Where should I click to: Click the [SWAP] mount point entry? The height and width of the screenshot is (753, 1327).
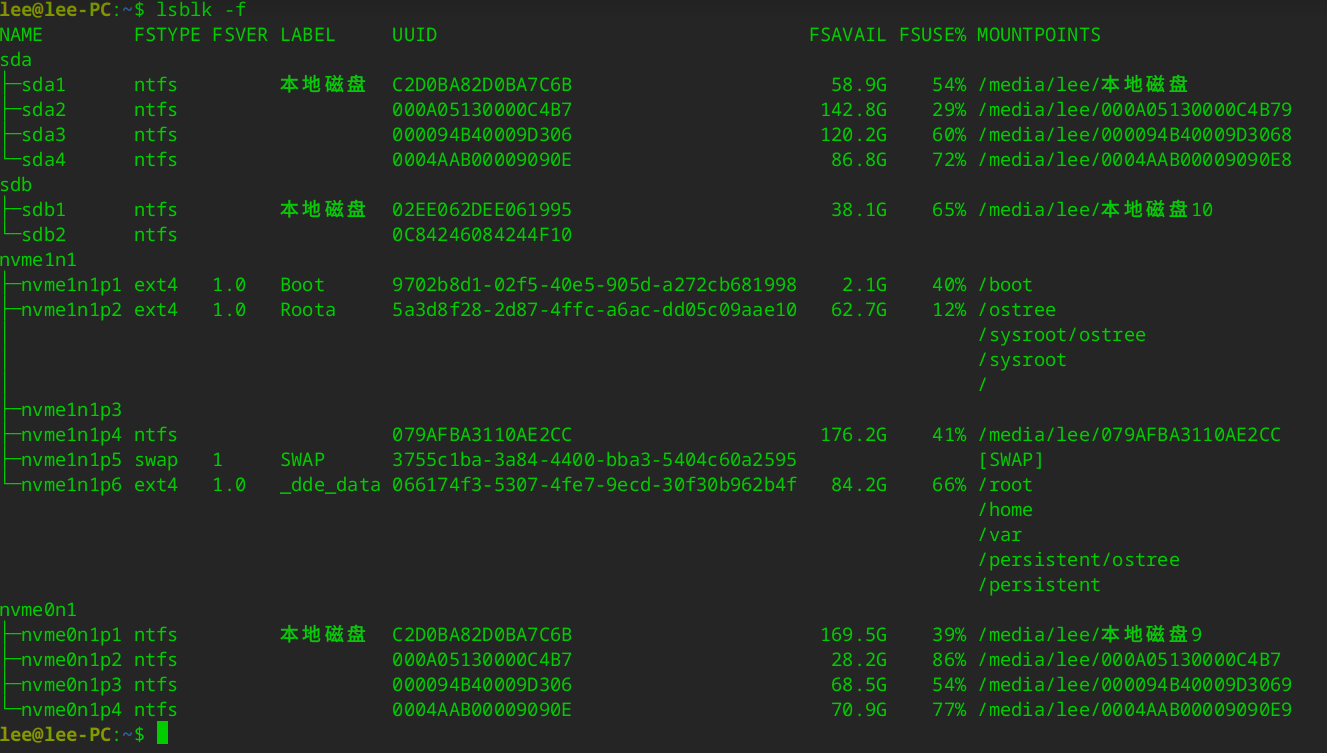click(x=1010, y=460)
